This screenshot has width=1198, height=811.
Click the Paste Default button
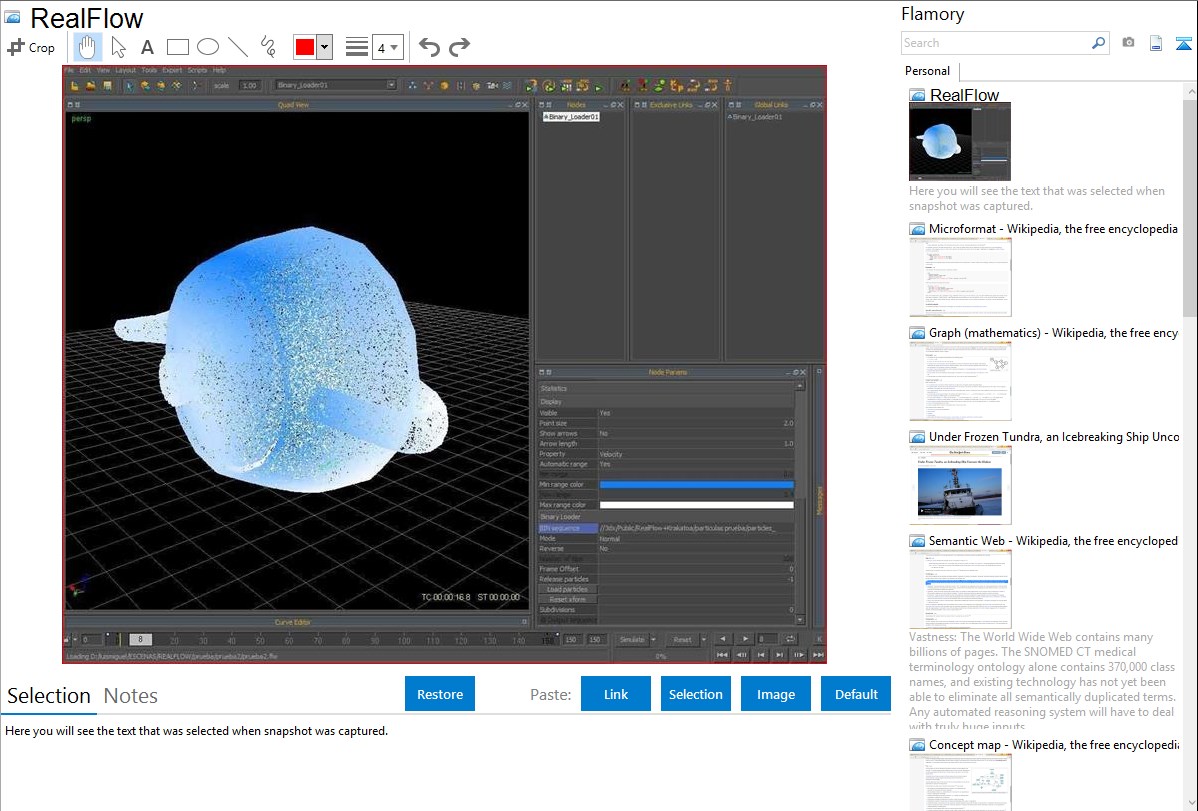tap(856, 694)
